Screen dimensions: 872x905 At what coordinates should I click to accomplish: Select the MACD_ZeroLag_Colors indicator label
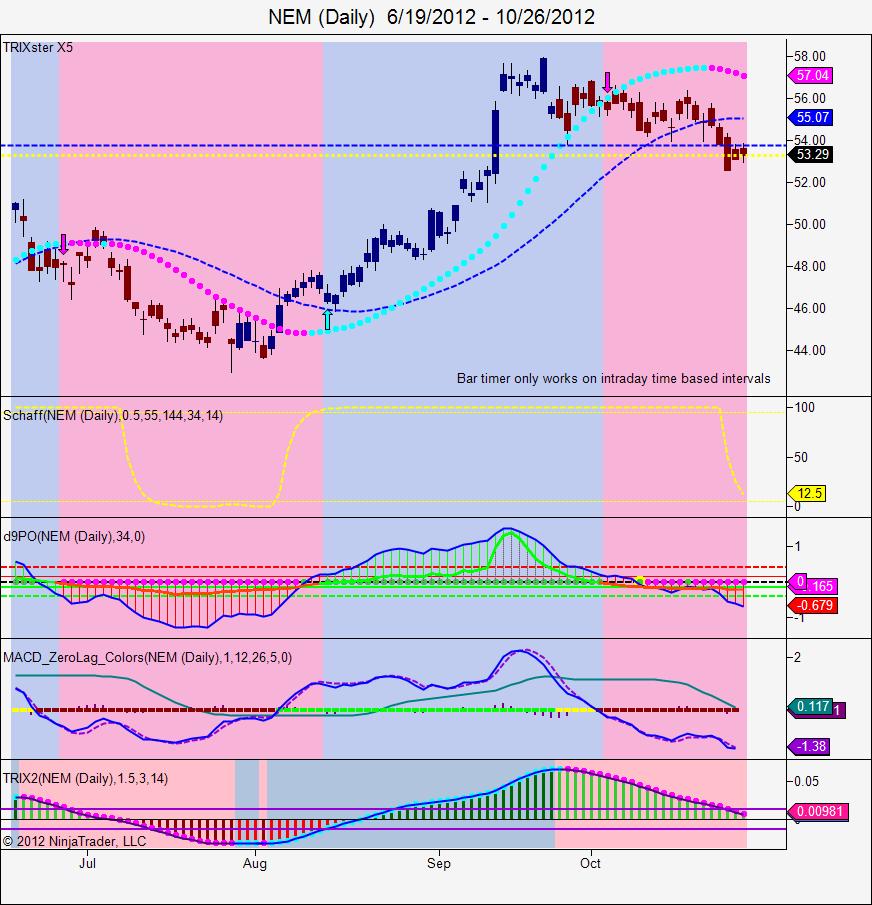coord(147,657)
